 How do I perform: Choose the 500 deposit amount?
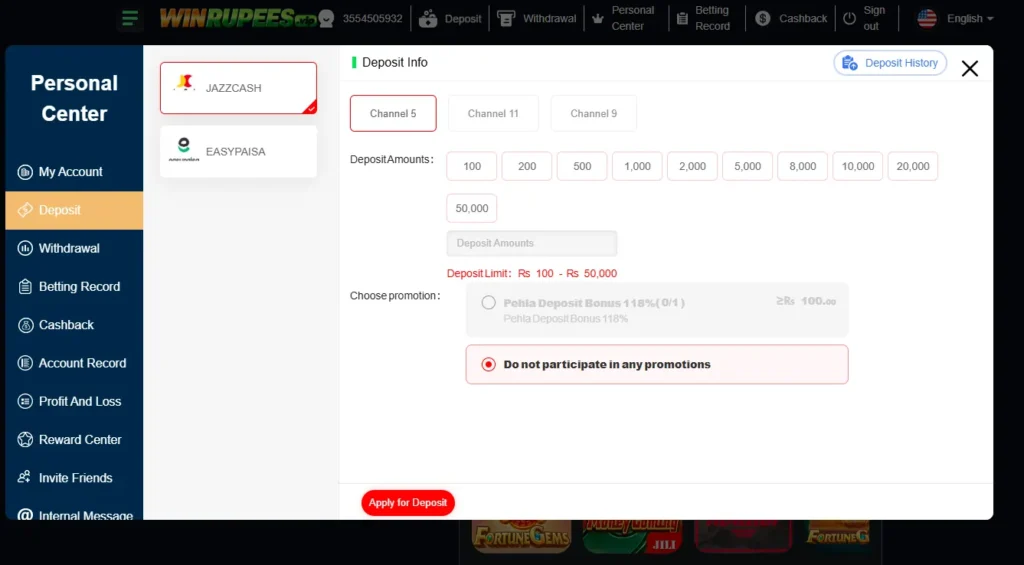(x=582, y=167)
